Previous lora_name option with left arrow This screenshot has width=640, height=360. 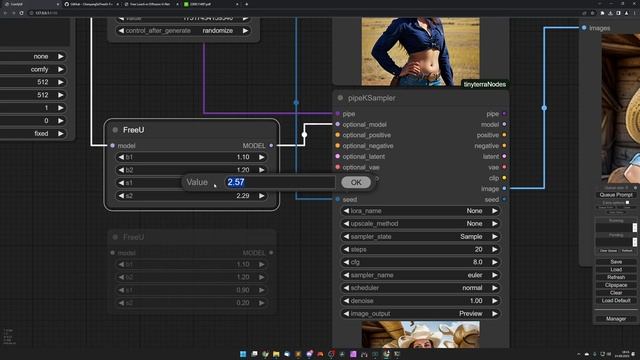346,211
